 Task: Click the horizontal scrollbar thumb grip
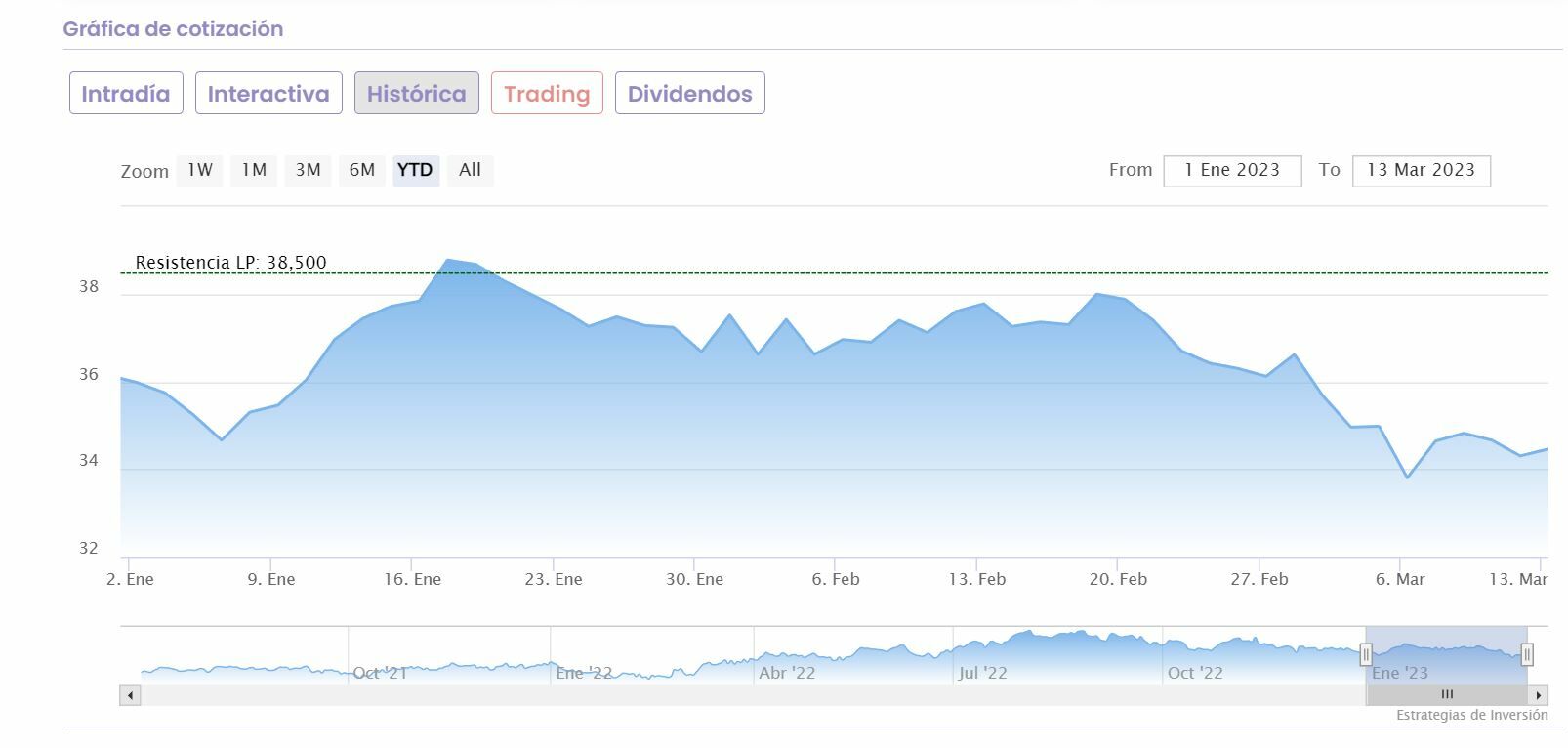[x=1447, y=695]
